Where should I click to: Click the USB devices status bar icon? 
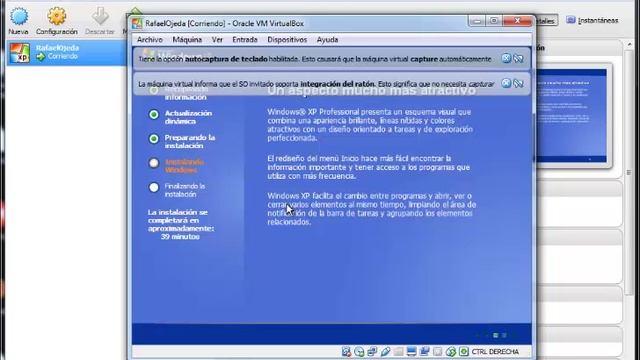coord(385,351)
